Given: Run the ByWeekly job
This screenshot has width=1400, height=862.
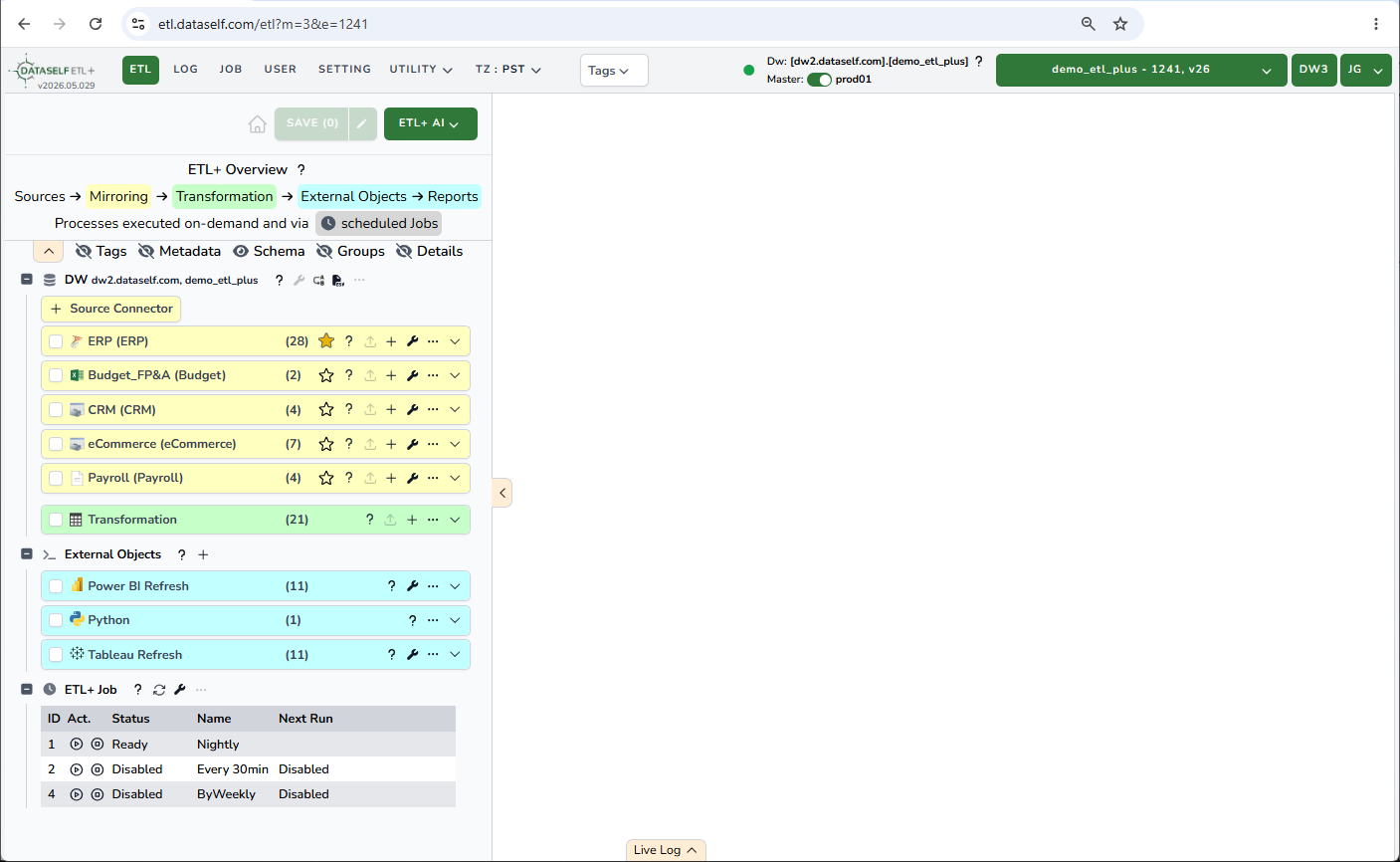Looking at the screenshot, I should point(77,794).
